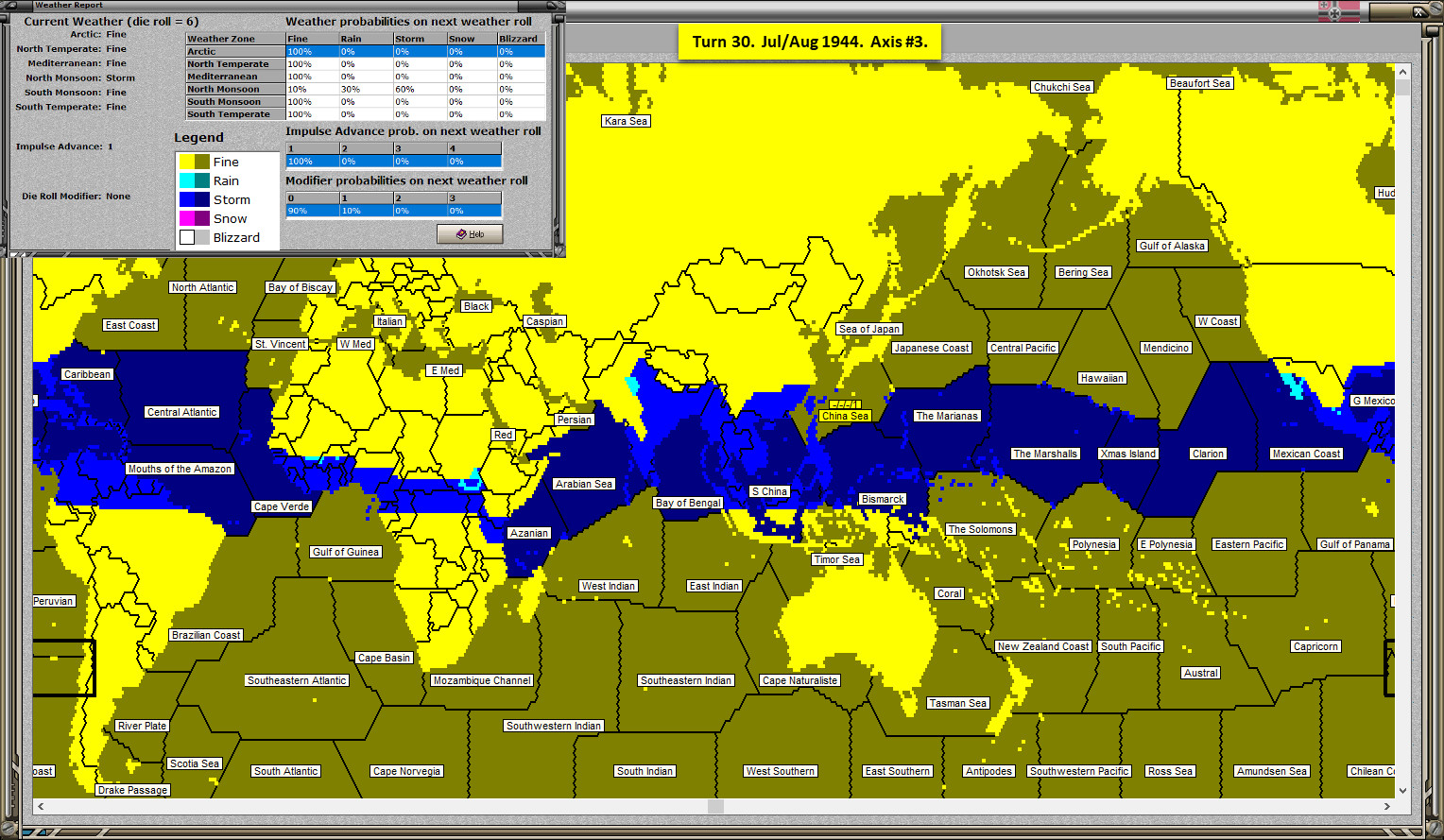Select the South Temperate weather zone row
The height and width of the screenshot is (840, 1444).
click(x=366, y=113)
